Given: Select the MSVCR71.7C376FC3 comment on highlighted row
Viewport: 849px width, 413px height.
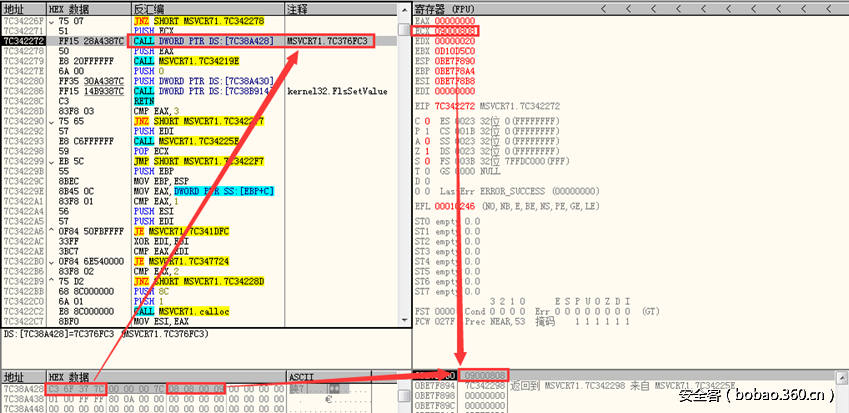Looking at the screenshot, I should (328, 41).
